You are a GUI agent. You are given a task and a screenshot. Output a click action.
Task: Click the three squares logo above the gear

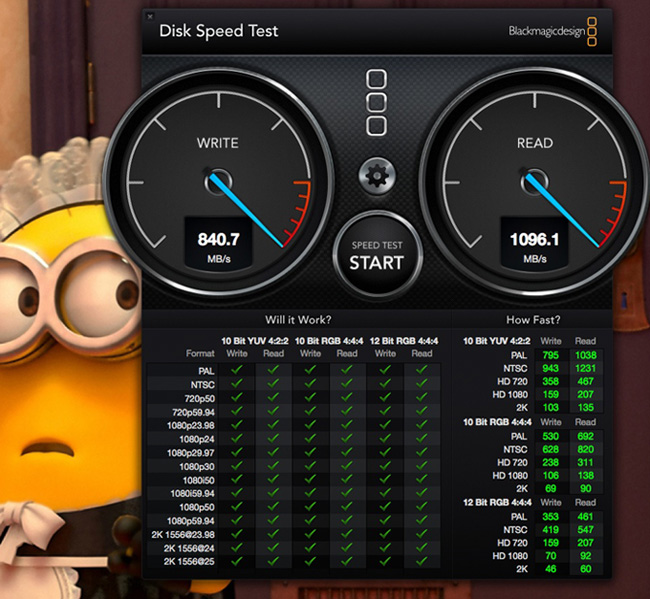click(x=376, y=102)
